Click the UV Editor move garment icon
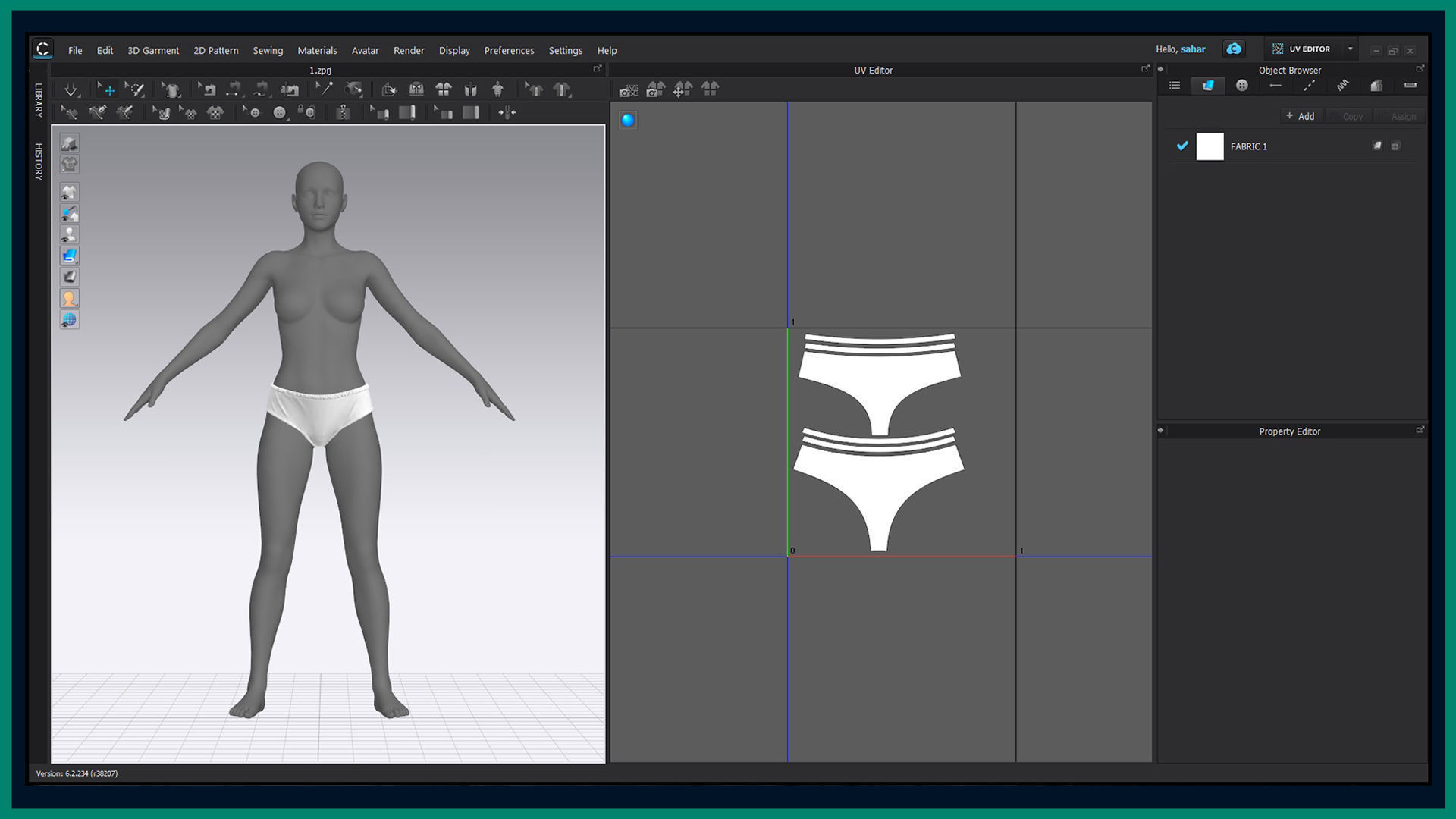1456x819 pixels. pyautogui.click(x=682, y=89)
